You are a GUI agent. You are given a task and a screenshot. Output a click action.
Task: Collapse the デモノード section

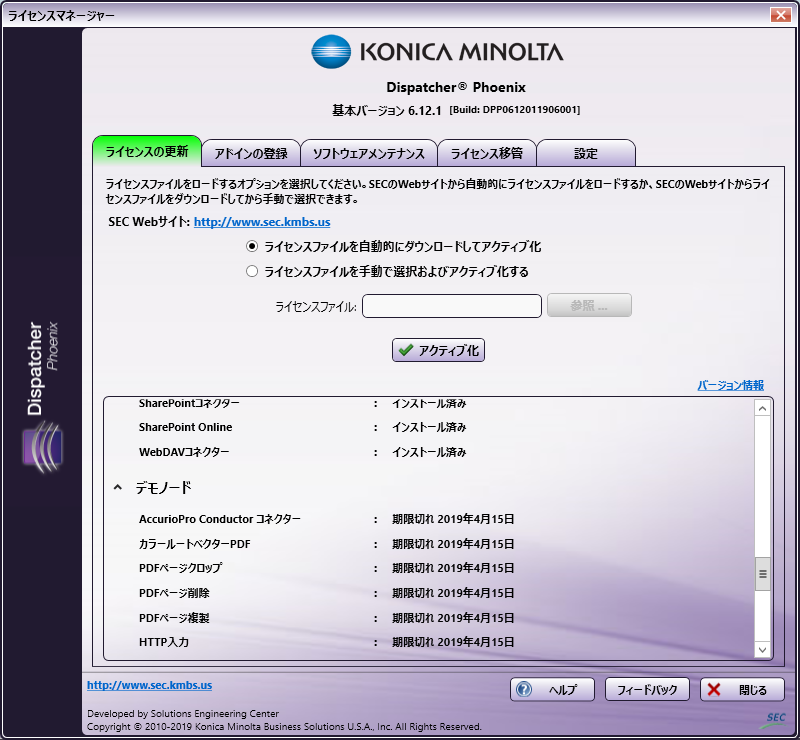(x=118, y=488)
